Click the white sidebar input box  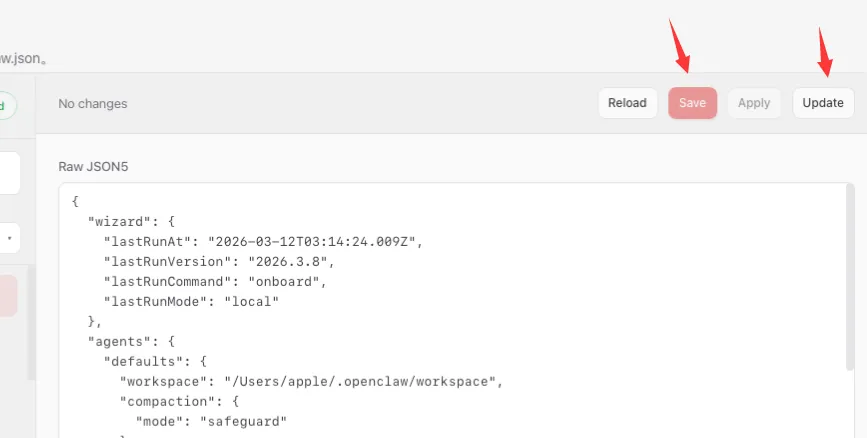click(8, 174)
